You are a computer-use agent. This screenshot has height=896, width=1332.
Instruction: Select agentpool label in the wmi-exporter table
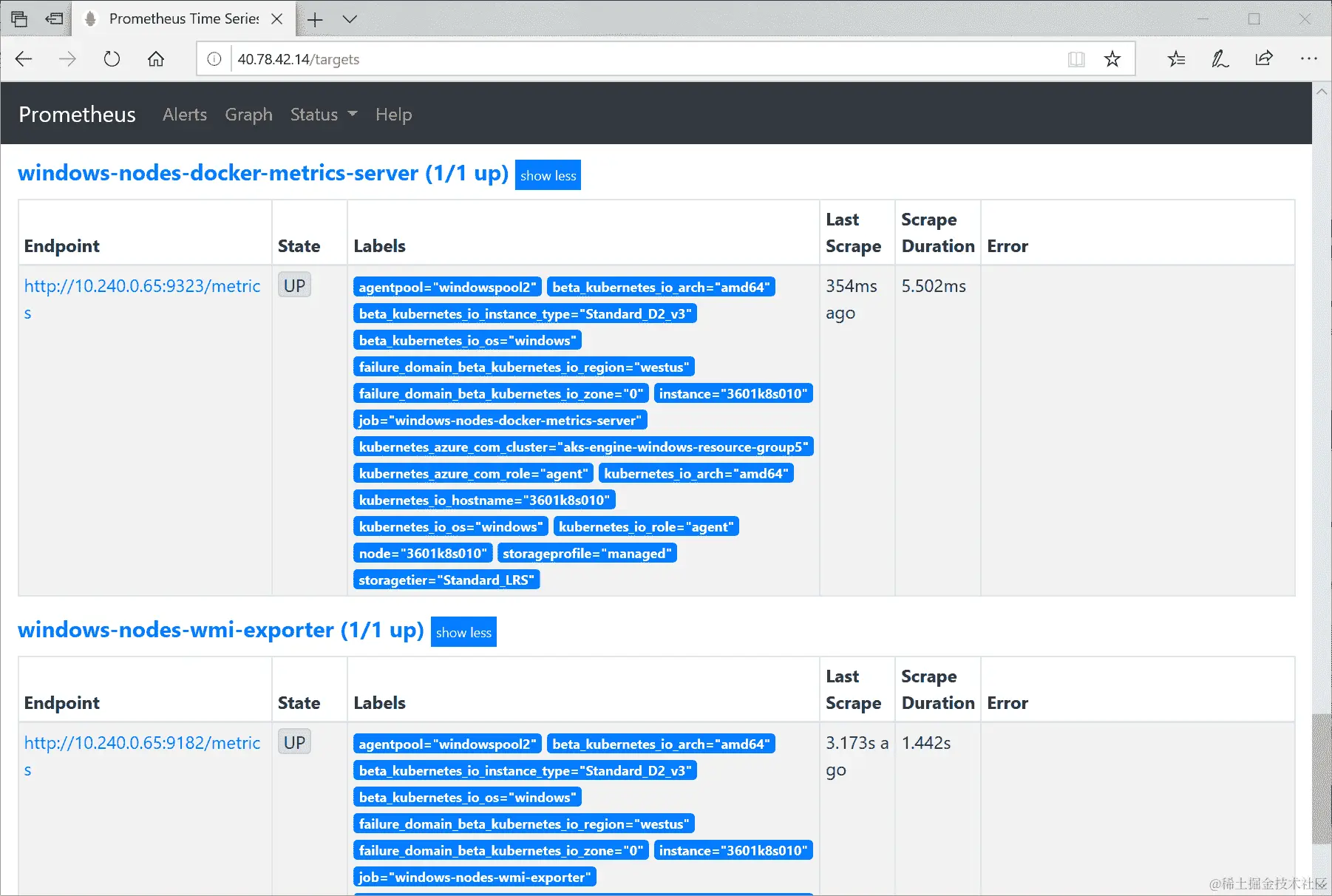447,744
